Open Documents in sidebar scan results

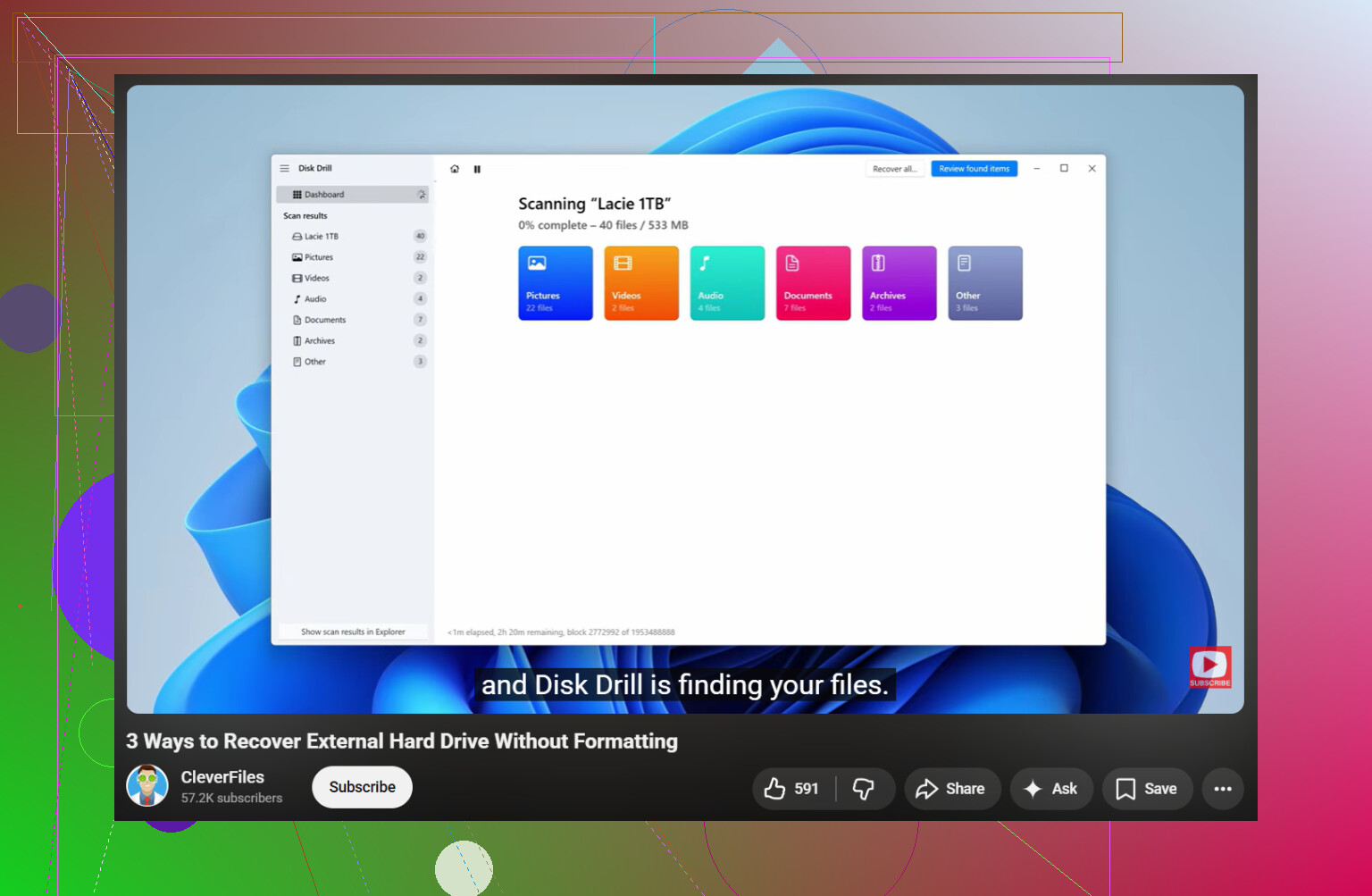tap(352, 320)
